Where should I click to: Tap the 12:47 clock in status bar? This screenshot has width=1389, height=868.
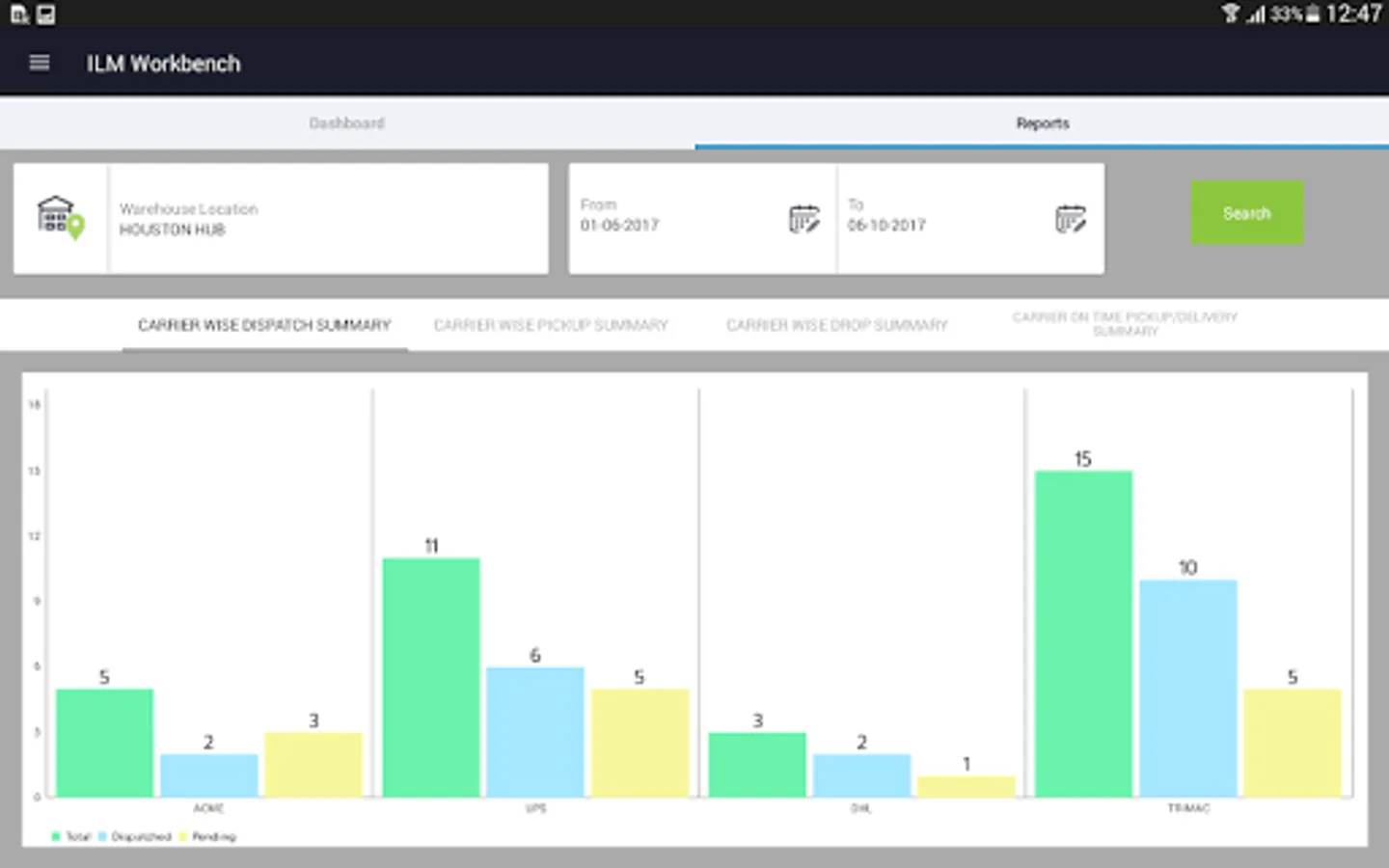point(1353,14)
